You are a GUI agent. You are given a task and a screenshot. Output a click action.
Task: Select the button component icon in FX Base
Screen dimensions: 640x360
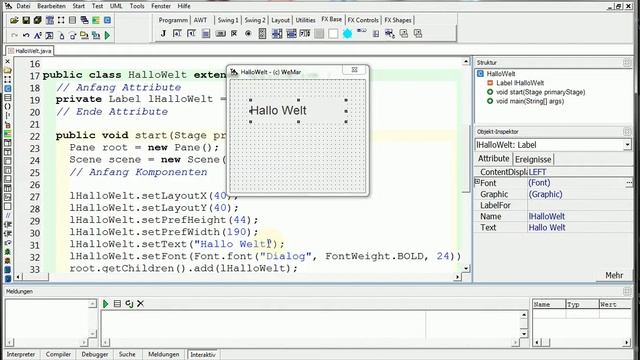tap(220, 33)
